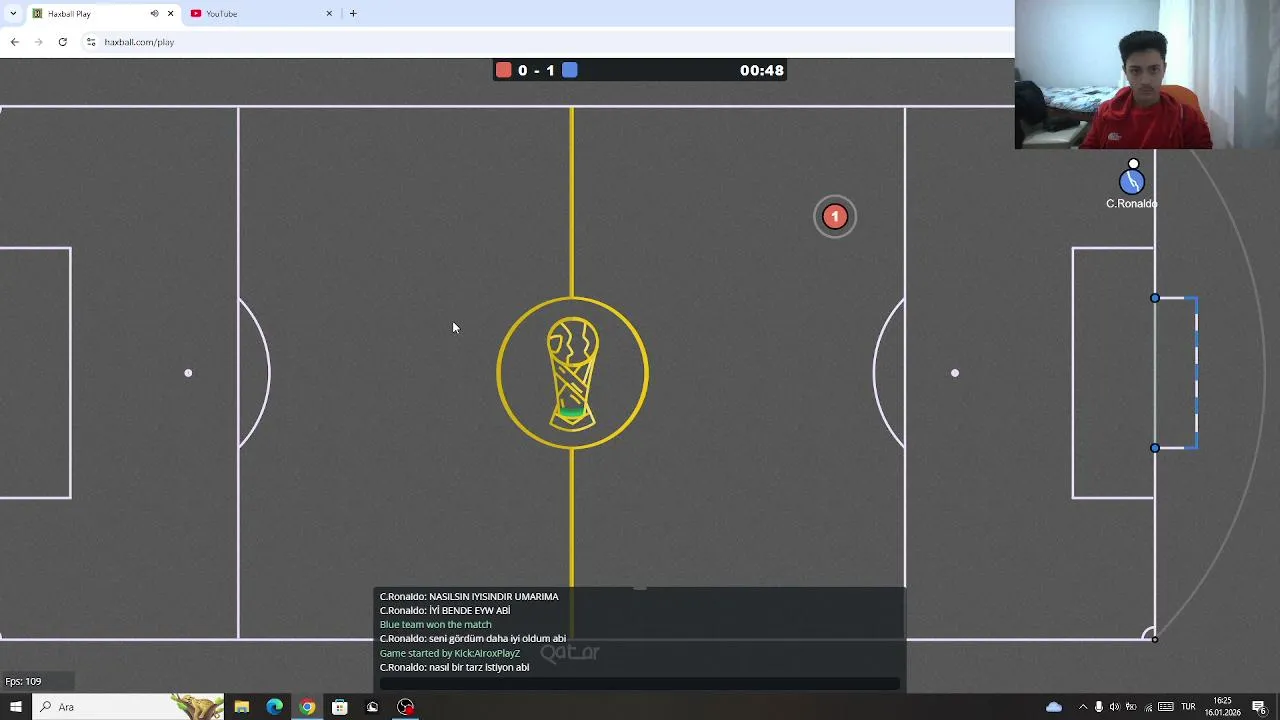1280x720 pixels.
Task: Click the red team square in scoreboard
Action: coord(504,70)
